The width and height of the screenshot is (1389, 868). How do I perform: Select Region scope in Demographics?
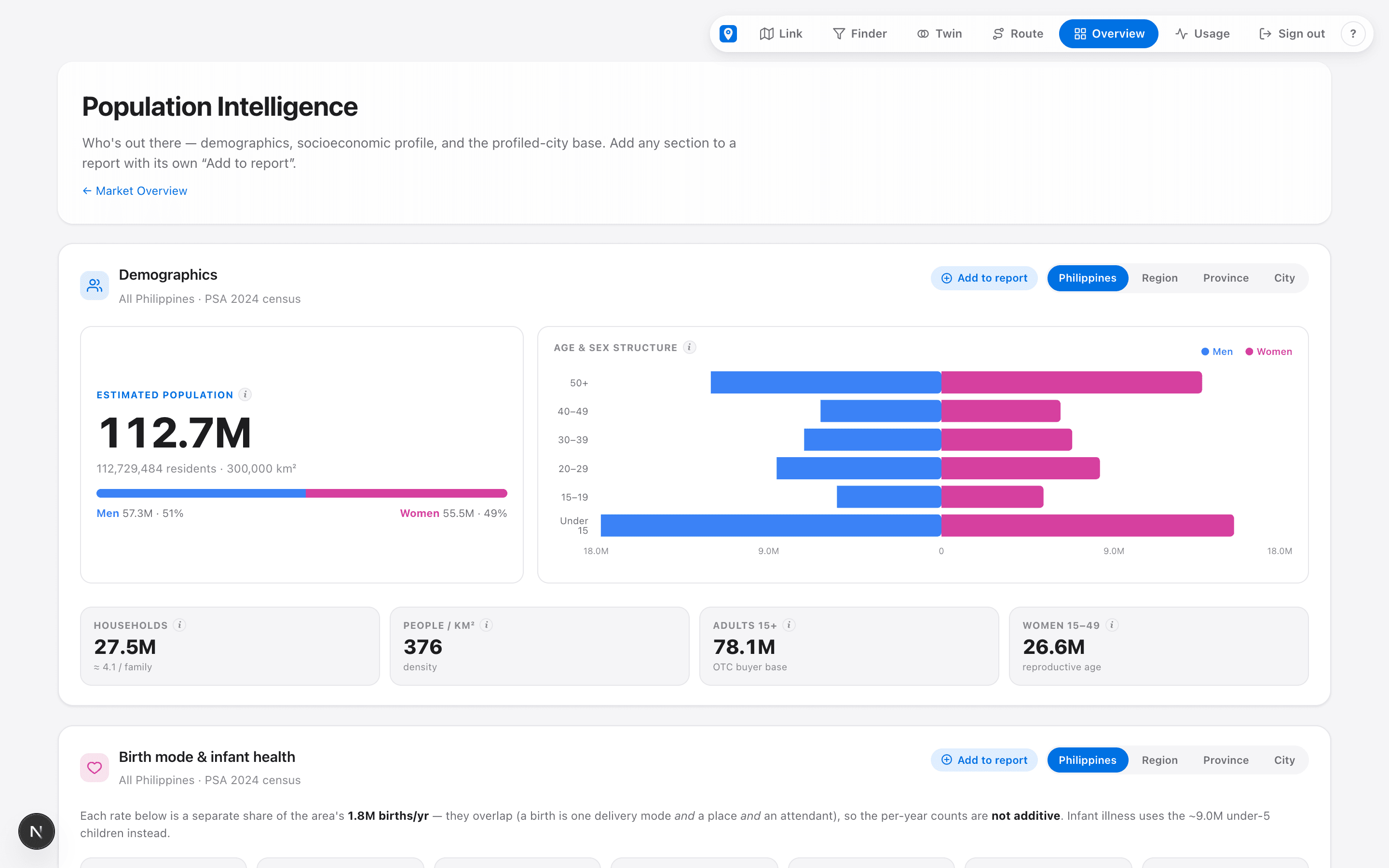tap(1159, 278)
